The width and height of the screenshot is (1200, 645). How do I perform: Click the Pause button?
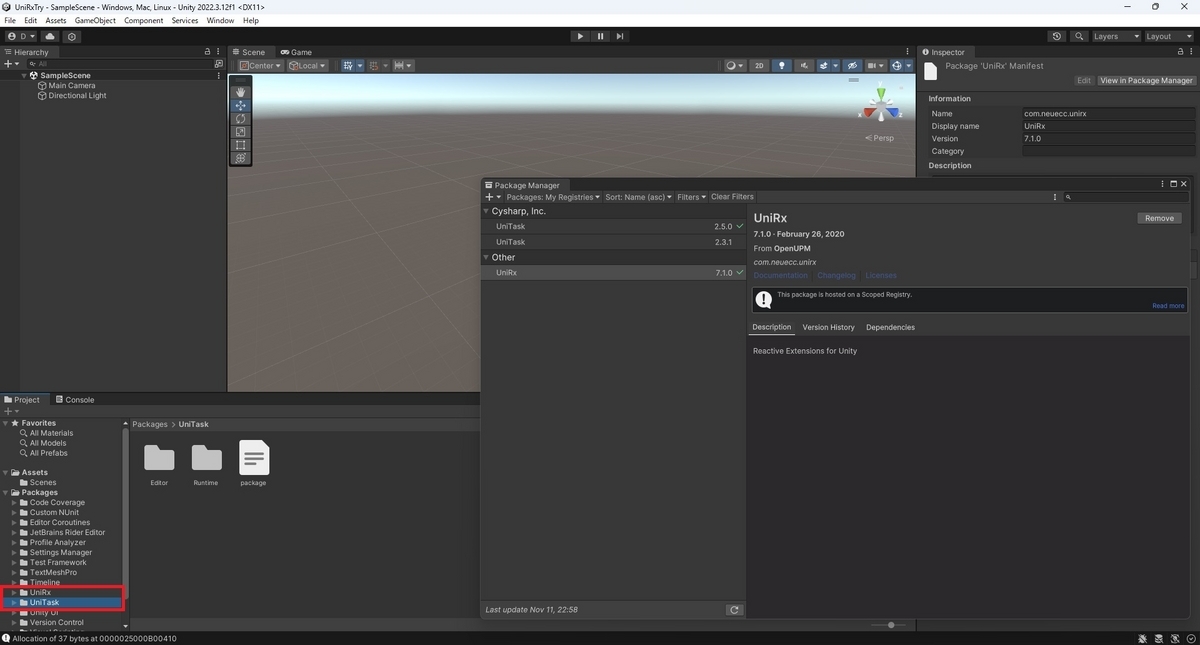[x=600, y=36]
